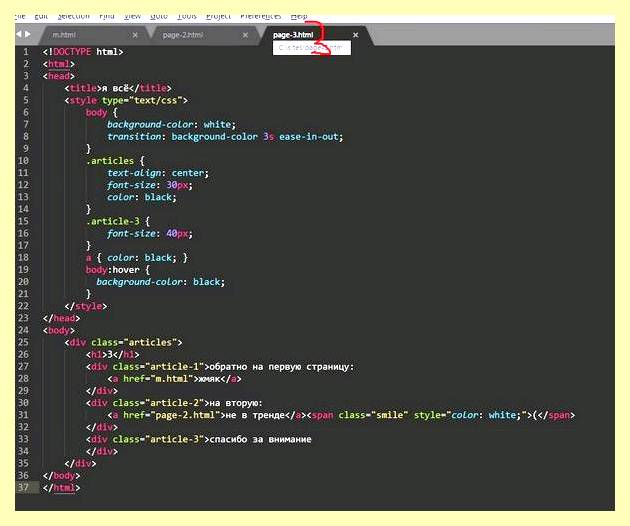Screen dimensions: 630x526
Task: Click the next tab arrow
Action: click(28, 34)
